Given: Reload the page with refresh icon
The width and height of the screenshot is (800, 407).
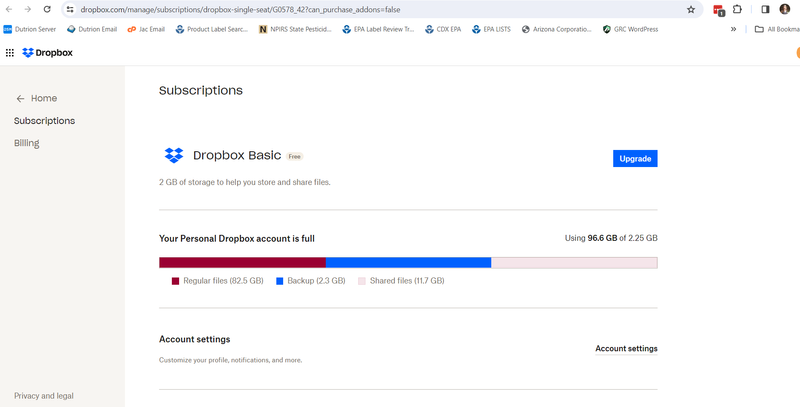Looking at the screenshot, I should [47, 9].
